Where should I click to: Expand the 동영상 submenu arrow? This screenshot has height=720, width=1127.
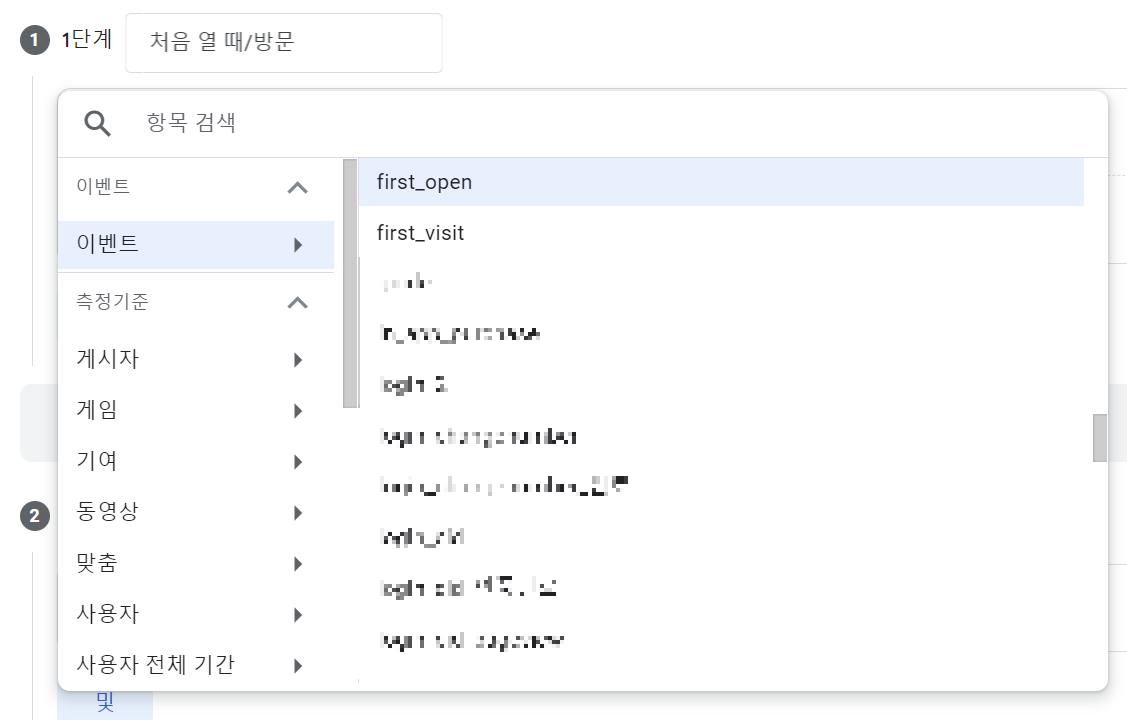[x=297, y=512]
